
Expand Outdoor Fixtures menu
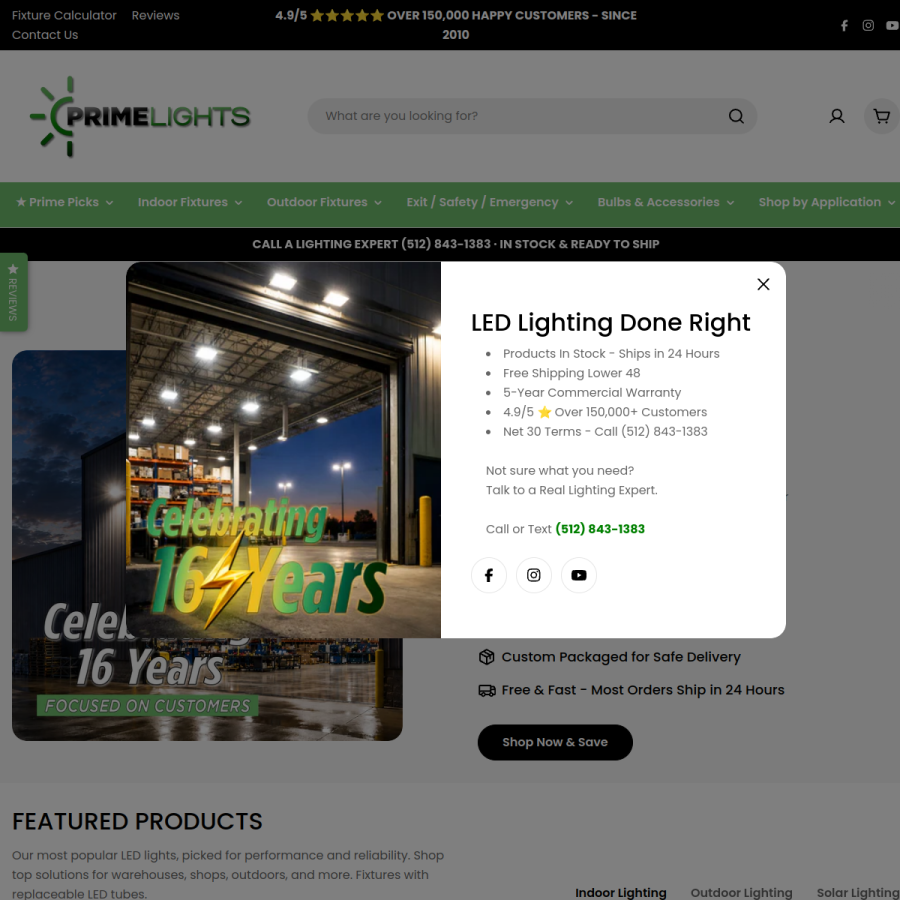[324, 202]
